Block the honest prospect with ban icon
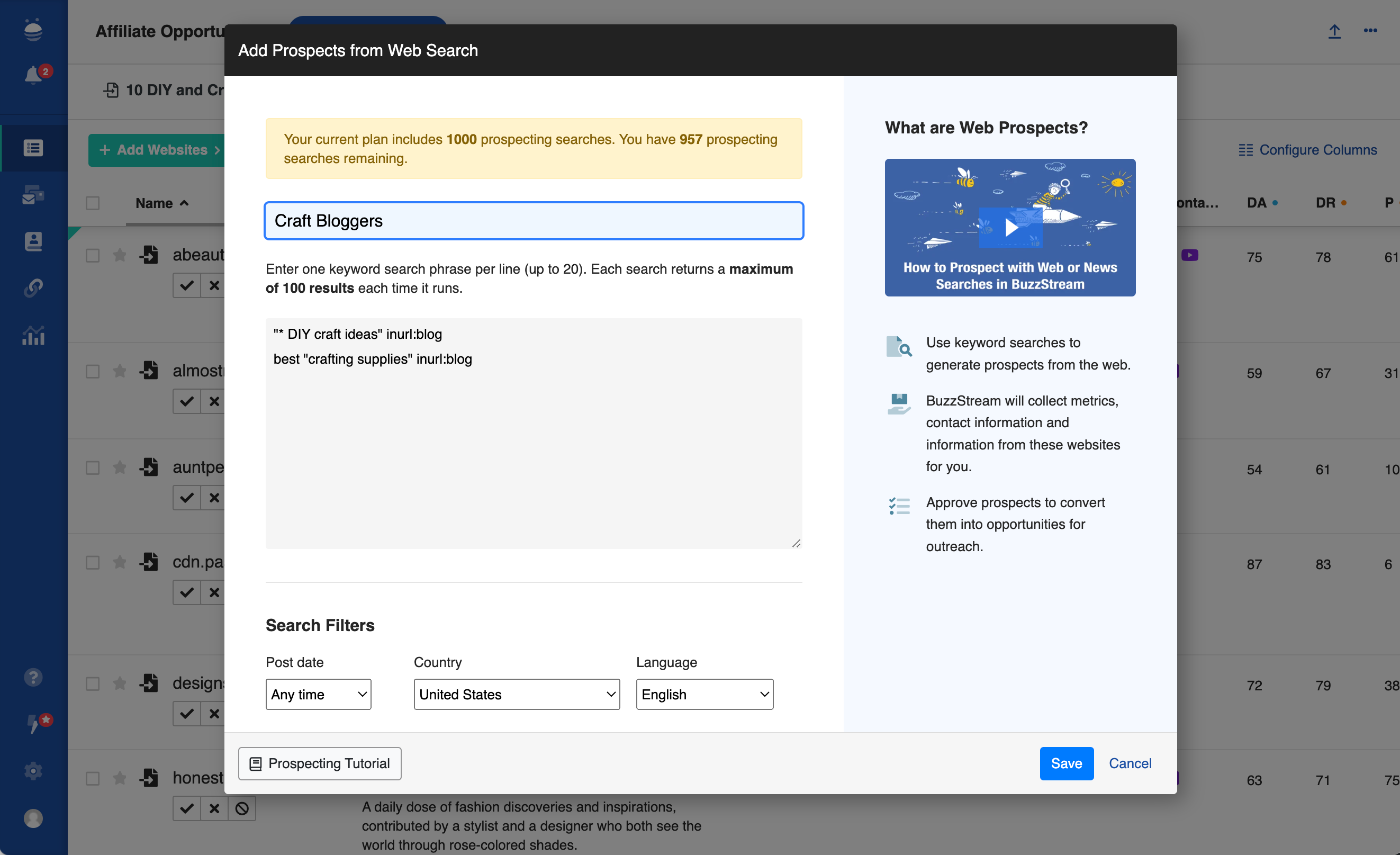This screenshot has width=1400, height=855. [x=242, y=808]
